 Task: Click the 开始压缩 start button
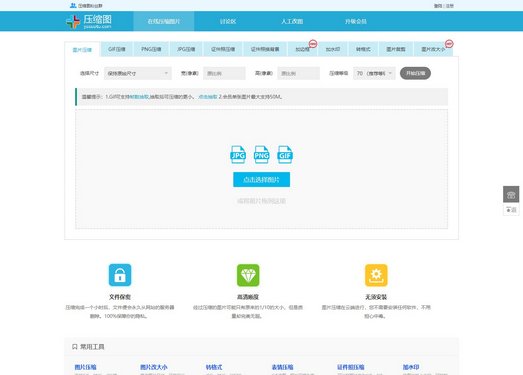[415, 73]
